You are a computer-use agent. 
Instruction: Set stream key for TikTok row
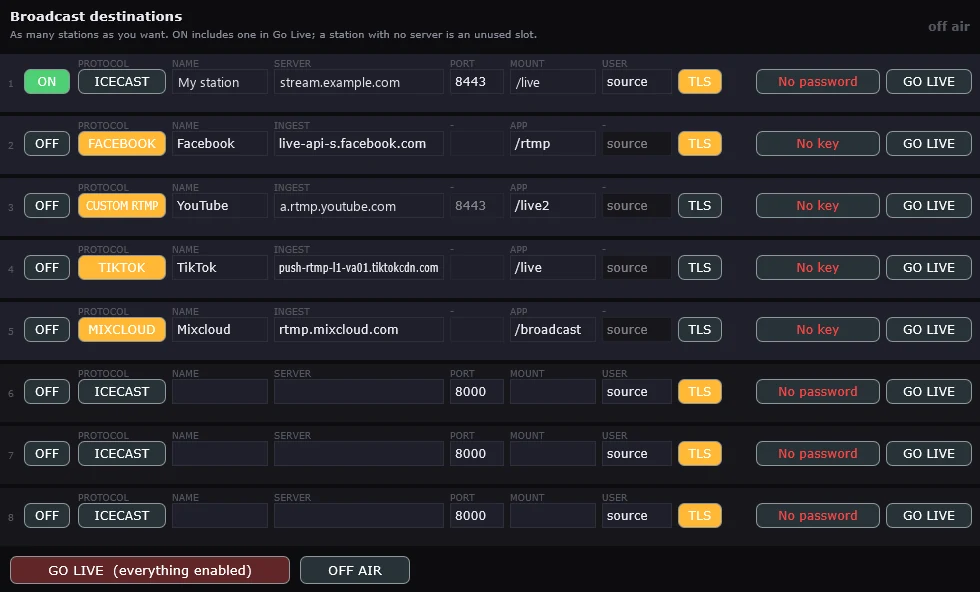pyautogui.click(x=818, y=268)
